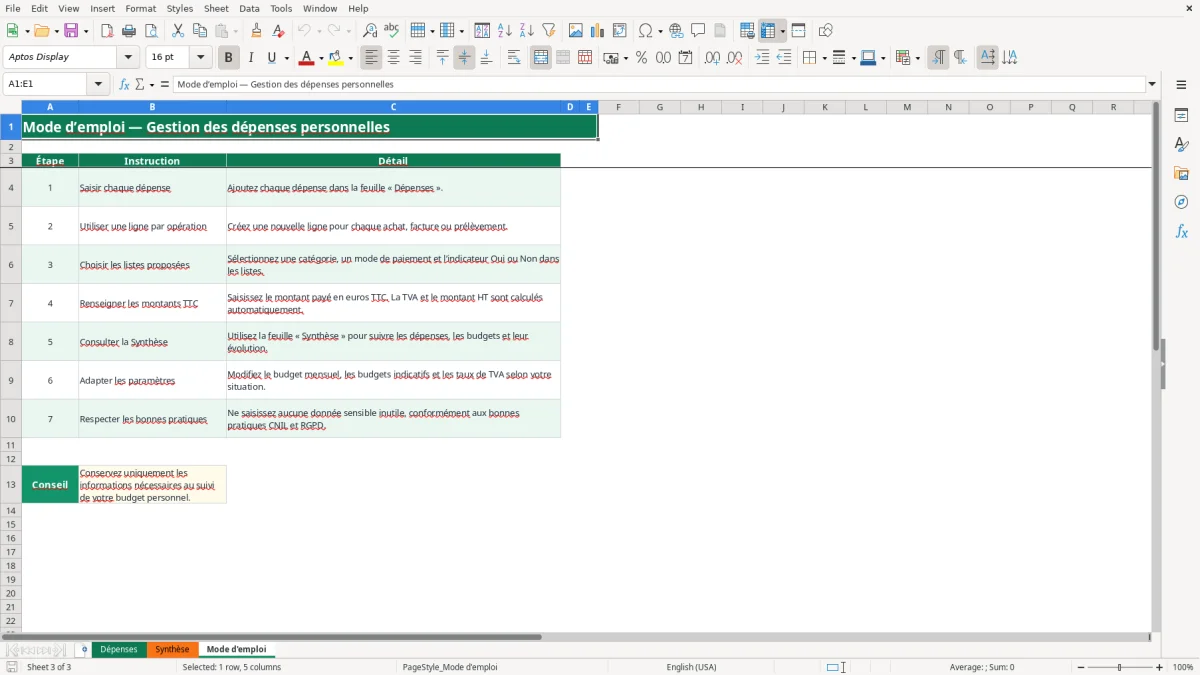Click the Cut scissors icon
This screenshot has width=1200, height=675.
pyautogui.click(x=178, y=31)
